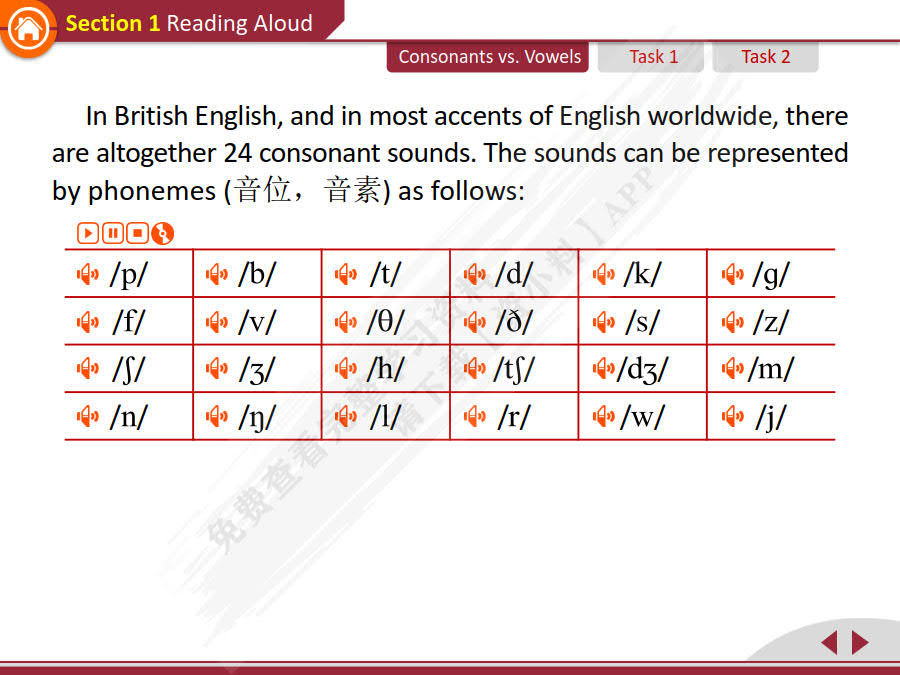Select the /k/ phoneme text

tap(643, 274)
